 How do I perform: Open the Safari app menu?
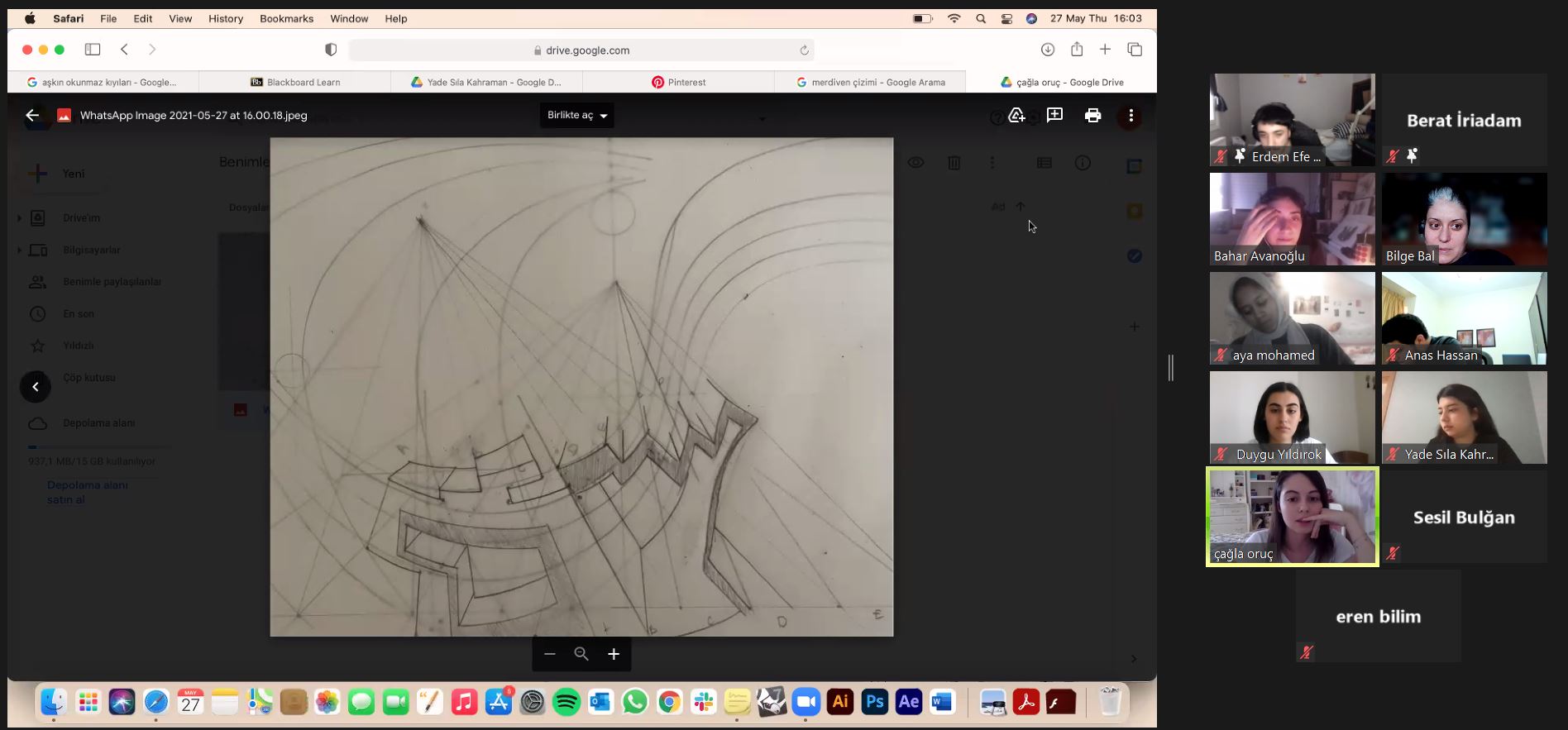69,18
